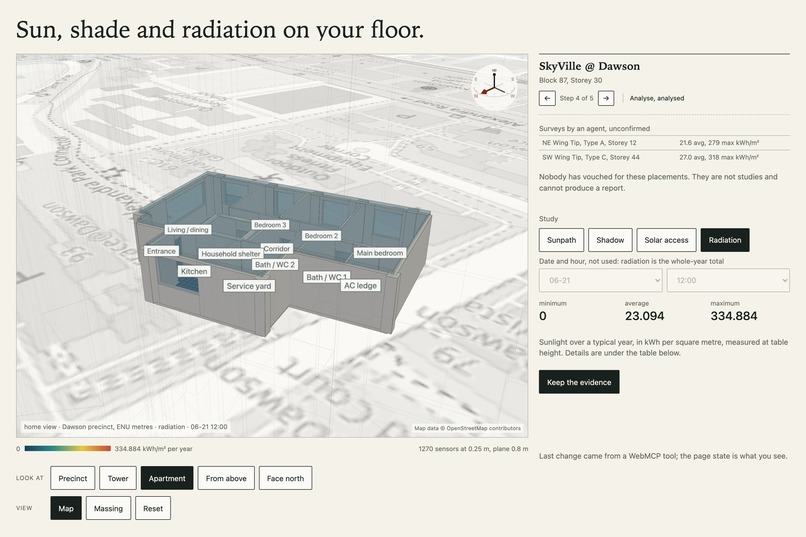Click the Bedroom 3 label
806x537 pixels.
pyautogui.click(x=270, y=225)
